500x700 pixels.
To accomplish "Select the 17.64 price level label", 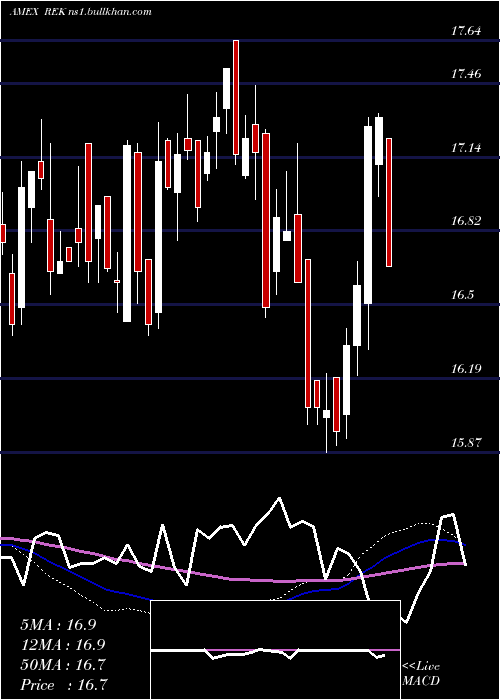I will (x=466, y=31).
